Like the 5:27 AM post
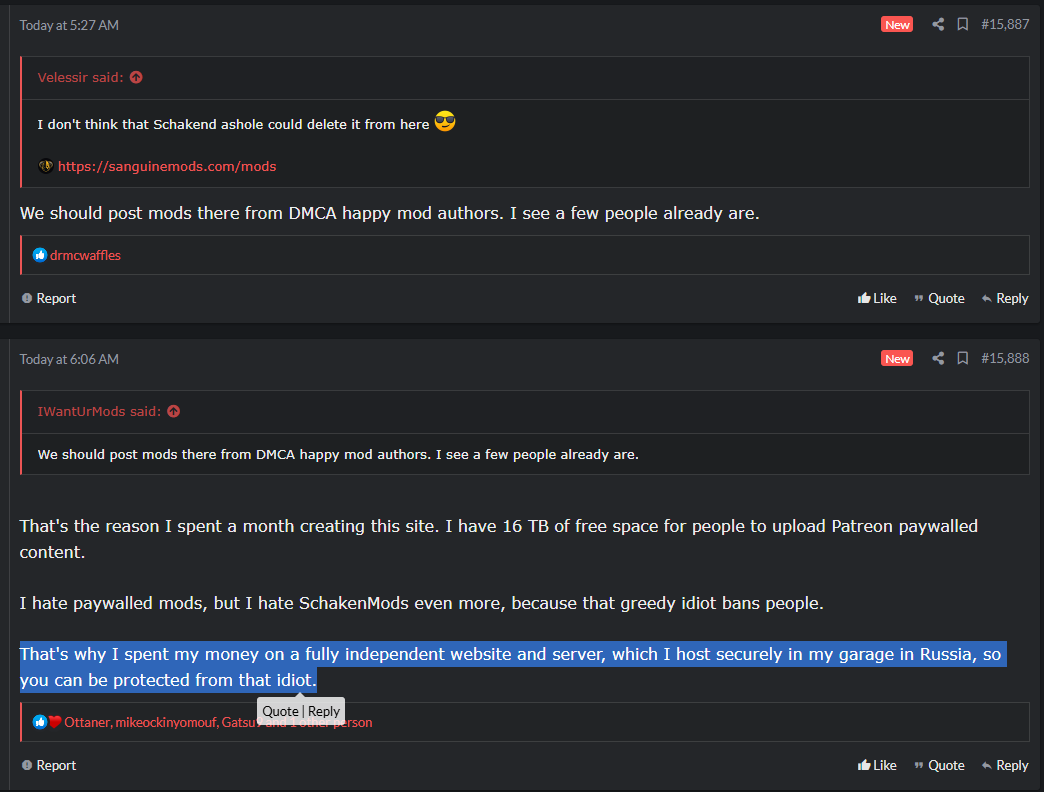The width and height of the screenshot is (1044, 792). tap(877, 298)
